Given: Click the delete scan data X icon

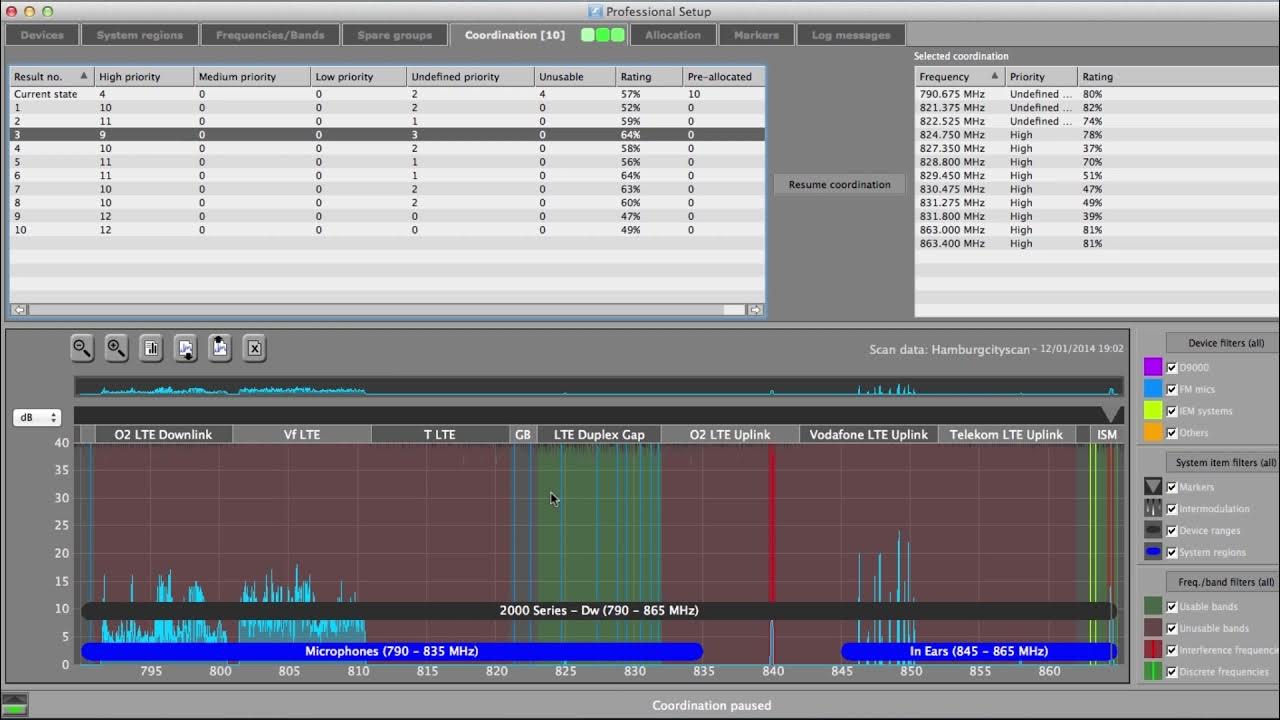Looking at the screenshot, I should [x=254, y=348].
